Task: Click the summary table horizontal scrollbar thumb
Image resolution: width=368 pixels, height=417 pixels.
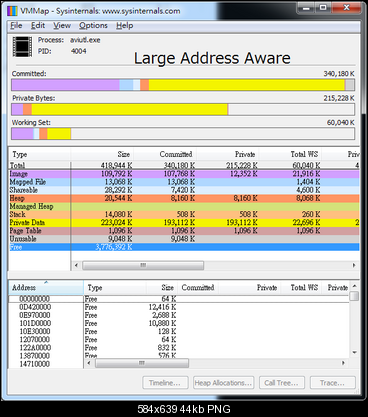Action: click(x=143, y=265)
